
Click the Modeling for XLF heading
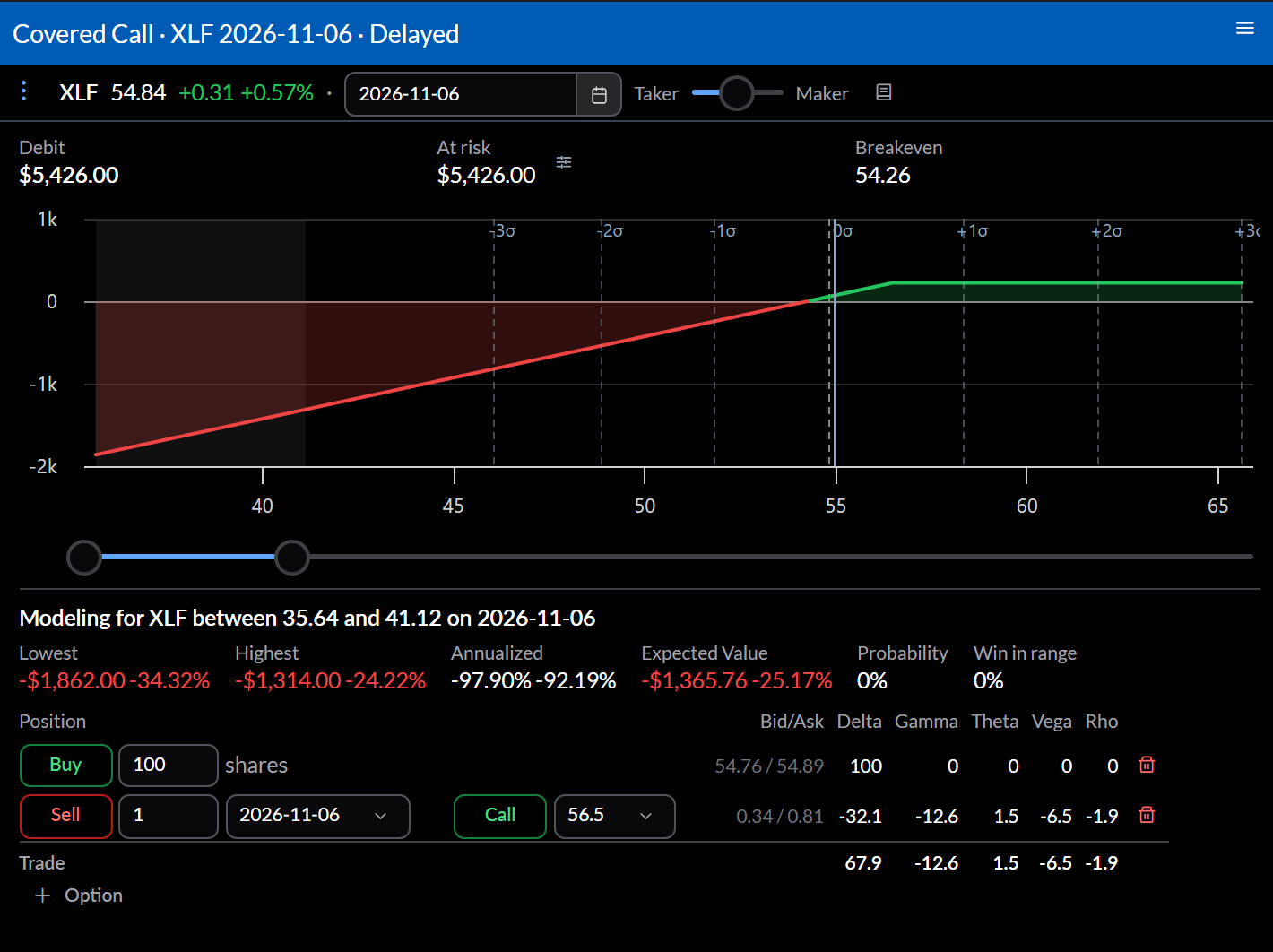click(307, 618)
